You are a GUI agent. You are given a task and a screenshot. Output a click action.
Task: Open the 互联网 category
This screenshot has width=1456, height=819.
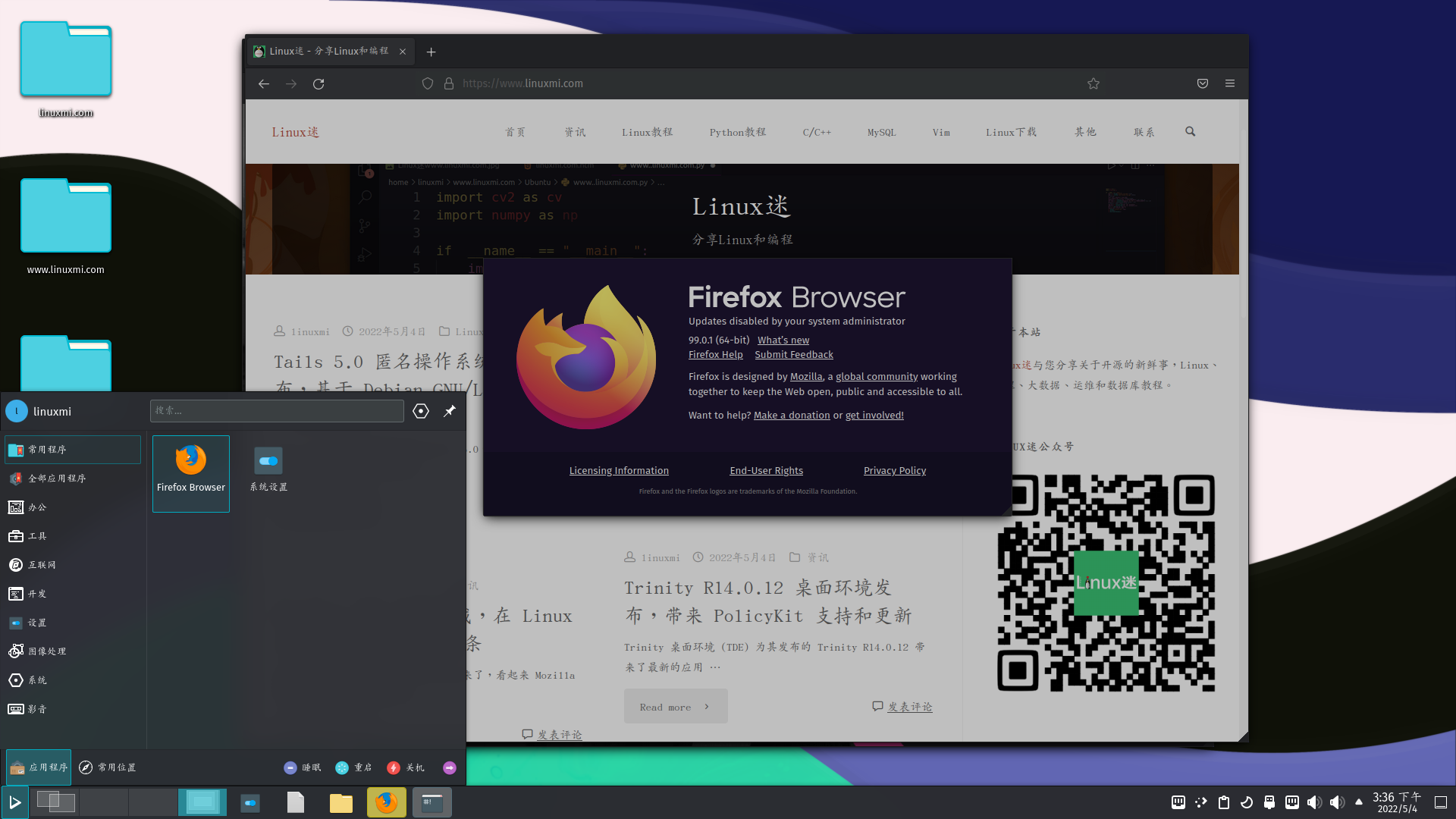click(73, 565)
